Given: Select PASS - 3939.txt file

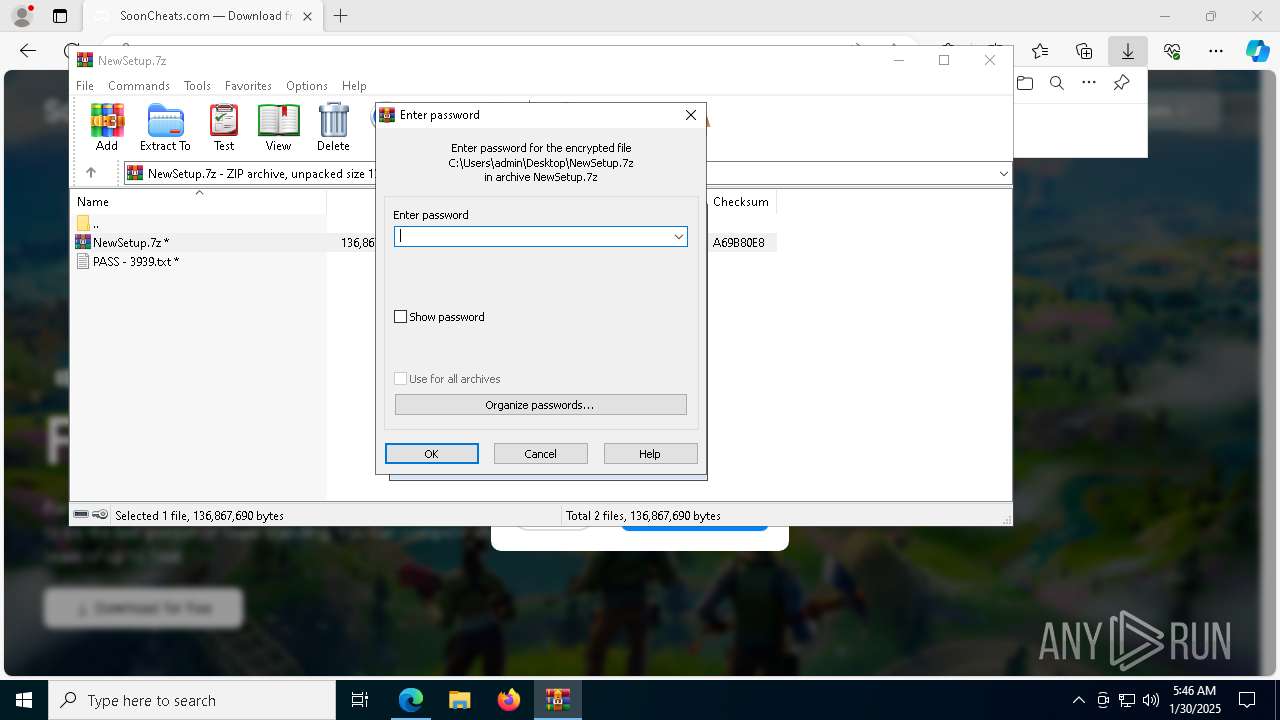Looking at the screenshot, I should point(127,261).
